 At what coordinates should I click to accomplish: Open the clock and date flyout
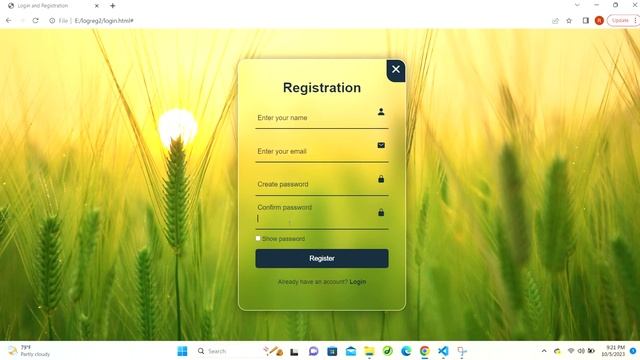click(x=614, y=351)
